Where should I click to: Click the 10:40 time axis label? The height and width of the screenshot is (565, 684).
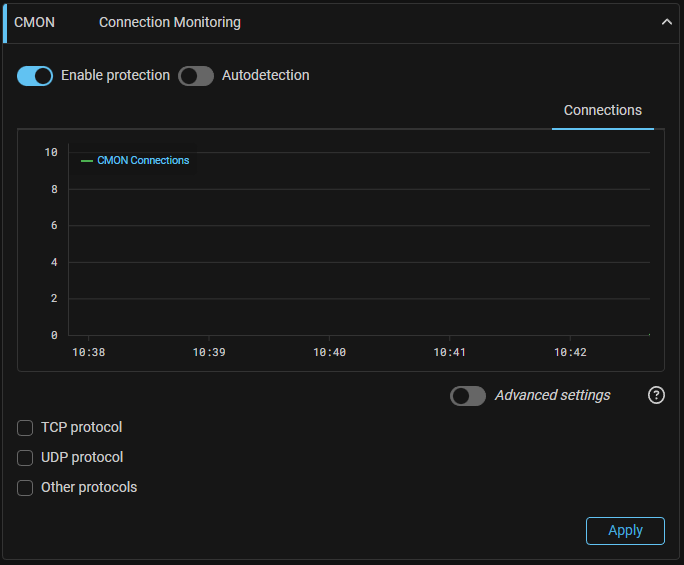[329, 352]
